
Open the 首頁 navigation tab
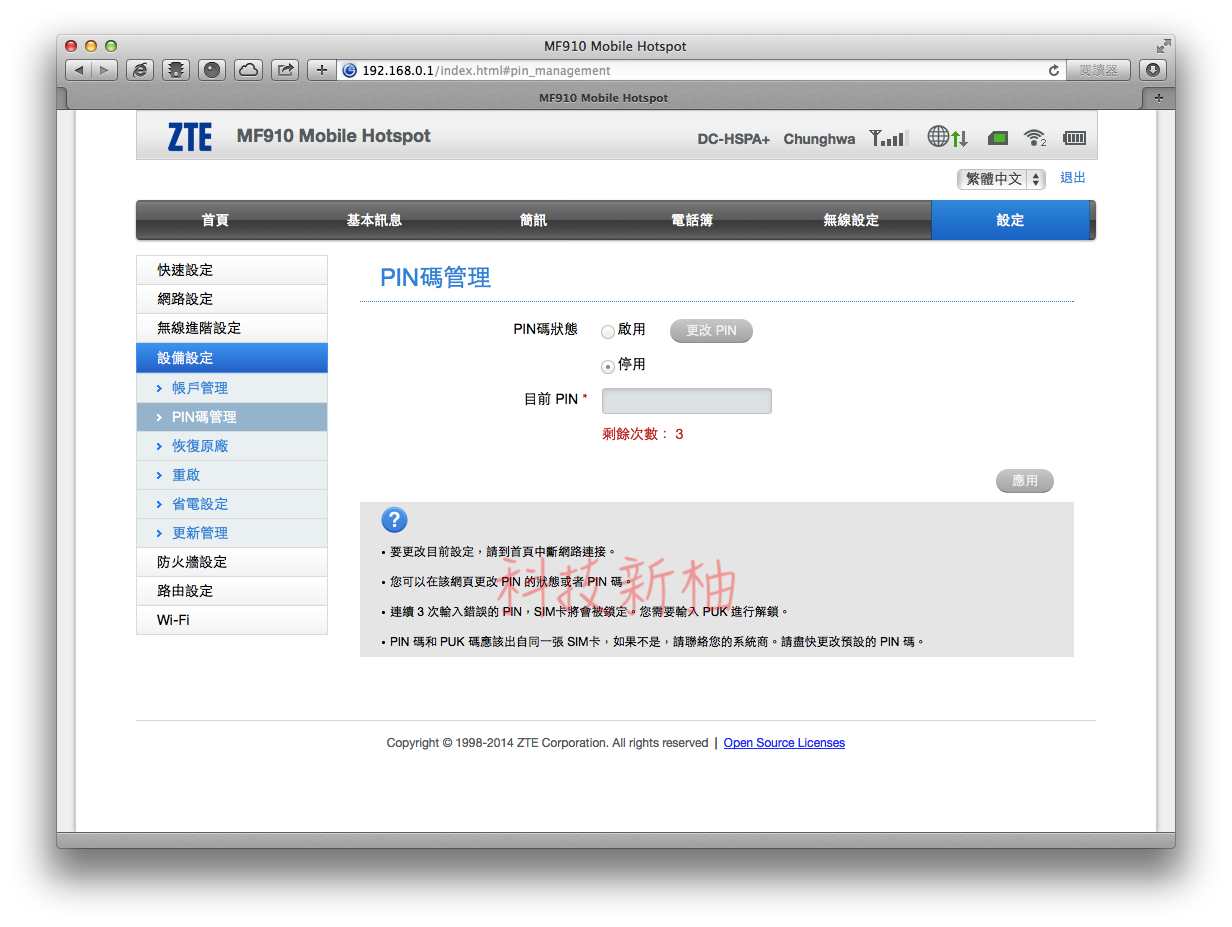[x=215, y=220]
